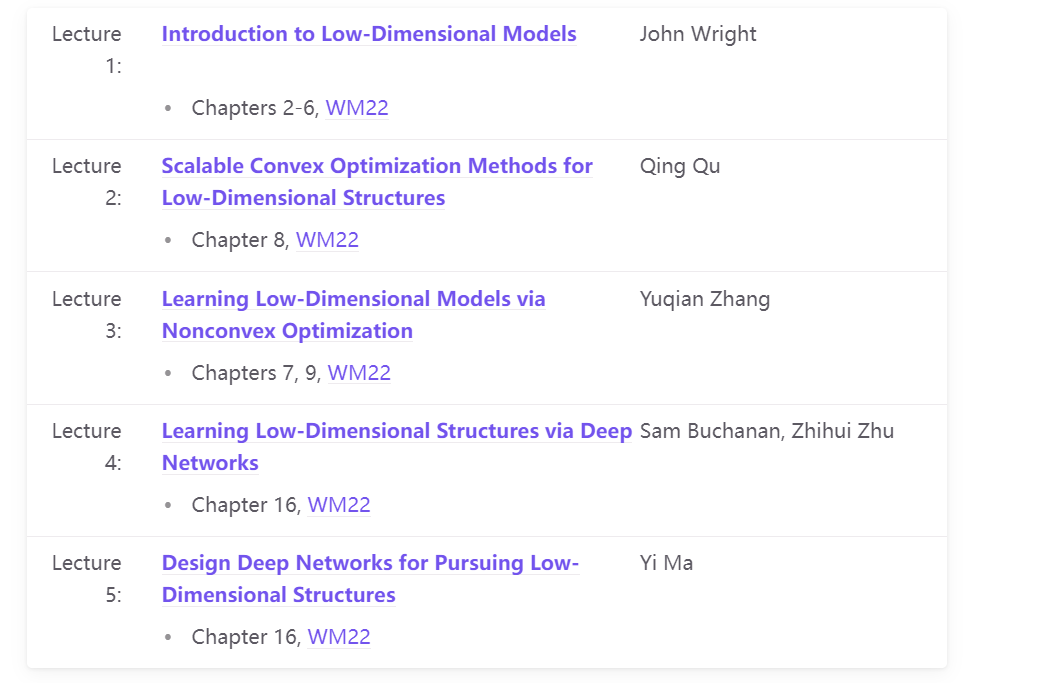Click the WM22 link after Chapters 7, 9
1044x683 pixels.
(x=359, y=373)
